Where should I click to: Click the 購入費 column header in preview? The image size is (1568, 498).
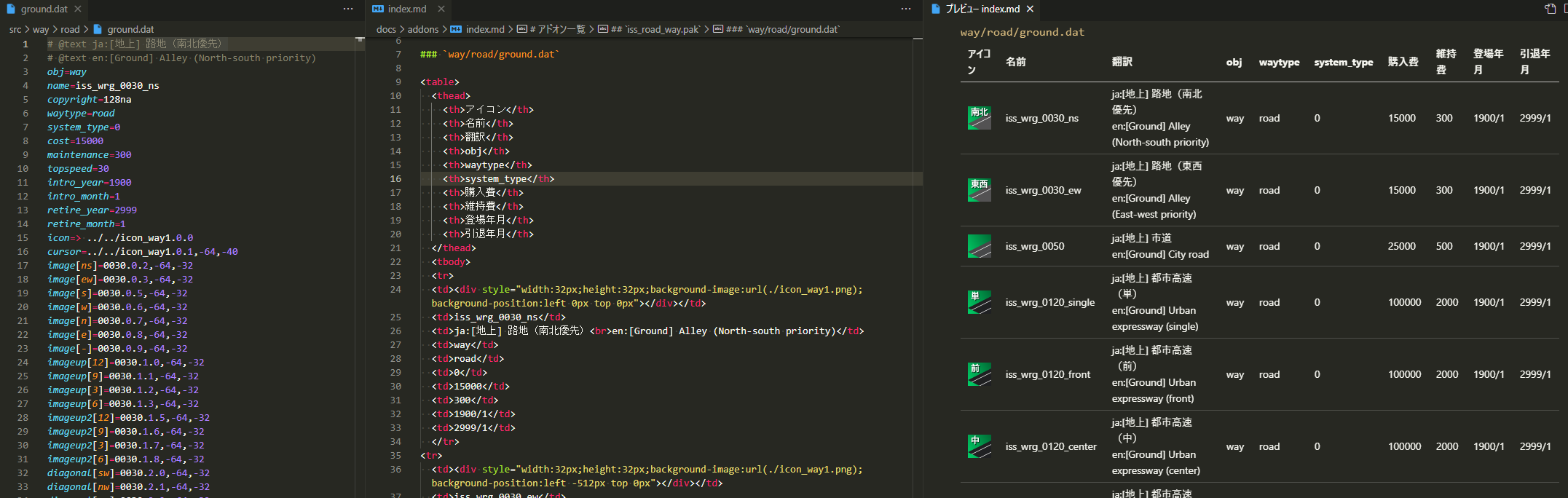coord(1403,62)
